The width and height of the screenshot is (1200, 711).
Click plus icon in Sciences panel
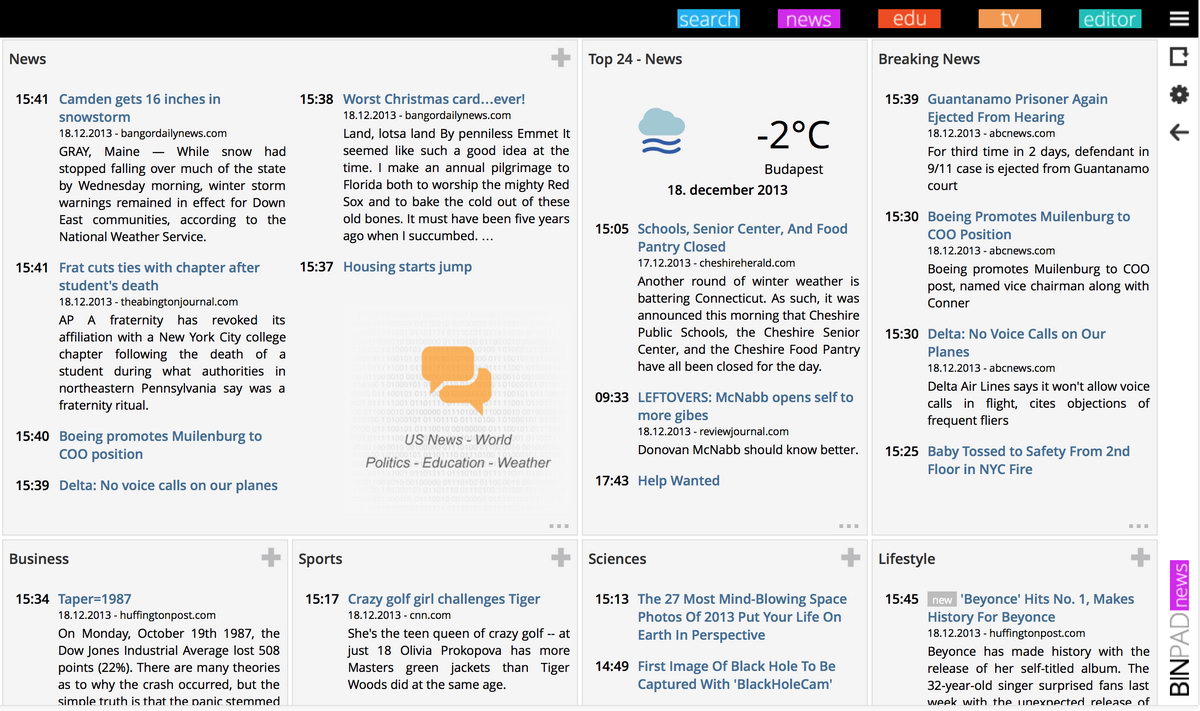click(851, 557)
